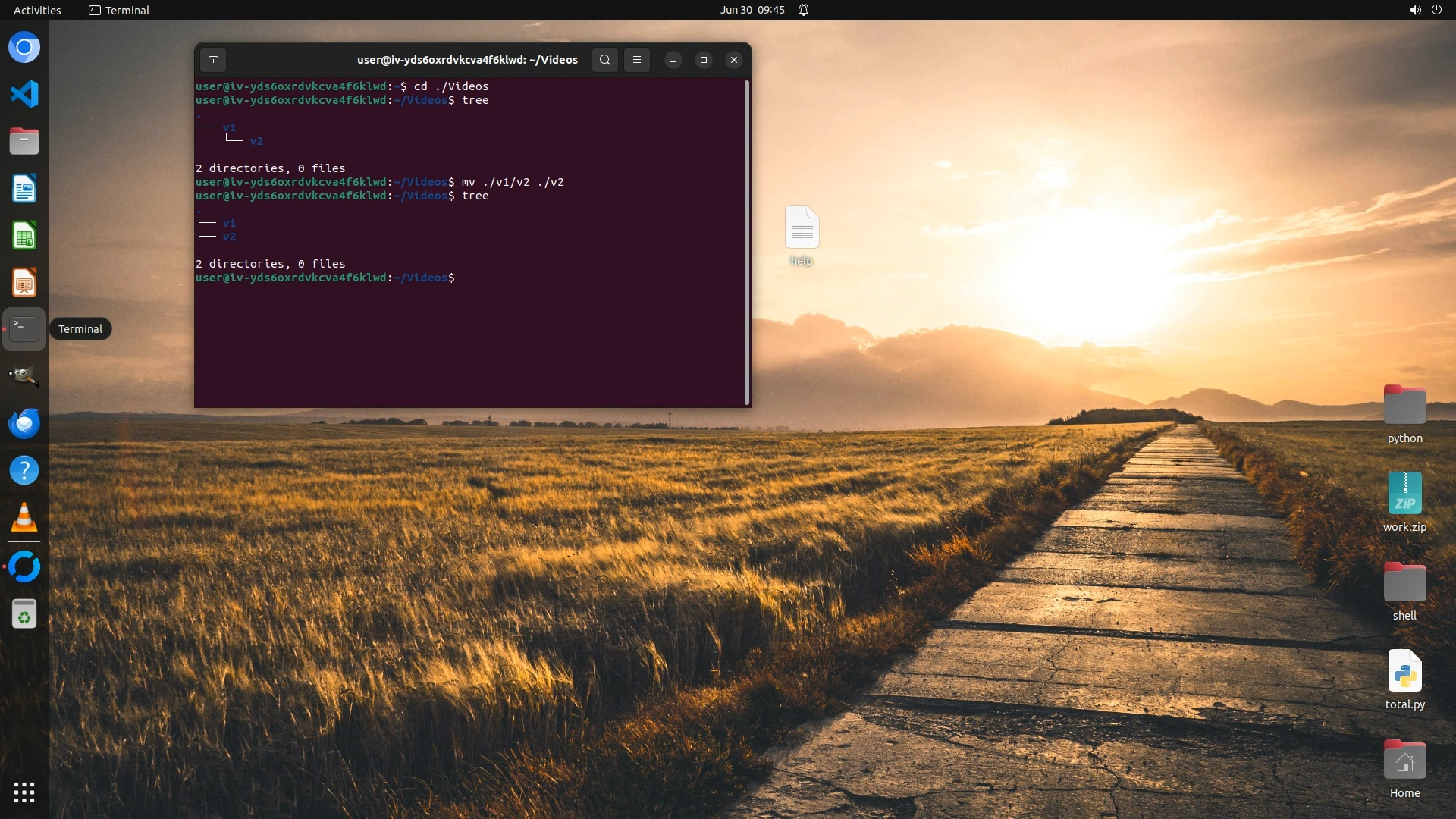
Task: Launch LibreOffice Writer from the dock
Action: coord(24,189)
